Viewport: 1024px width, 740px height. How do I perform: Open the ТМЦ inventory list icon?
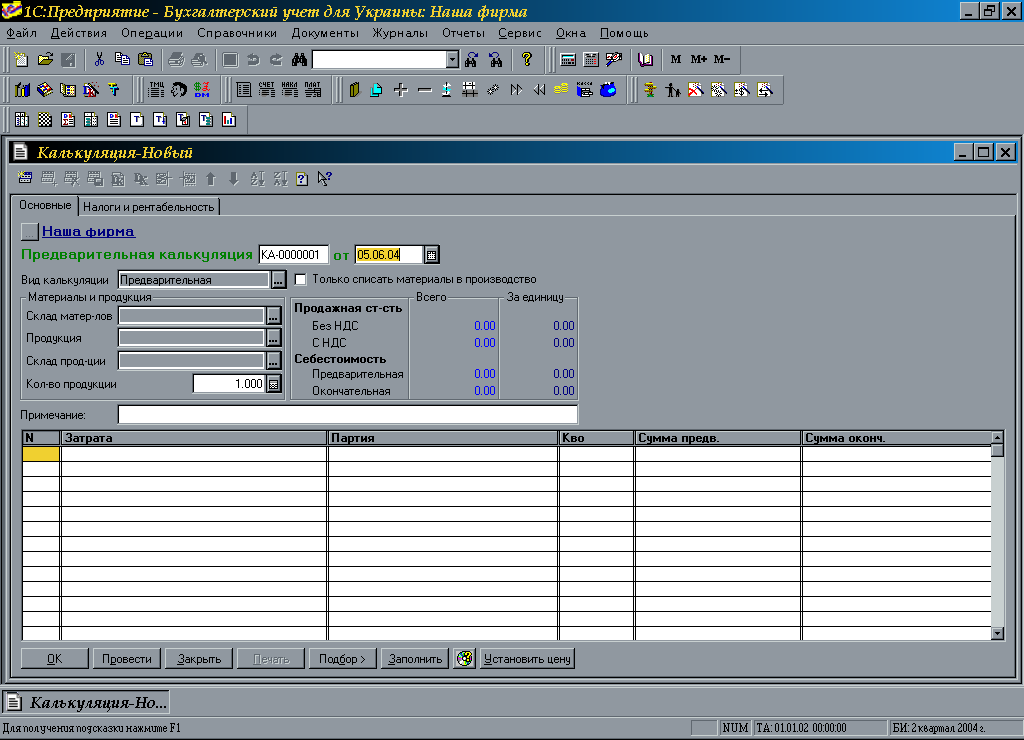click(x=156, y=90)
